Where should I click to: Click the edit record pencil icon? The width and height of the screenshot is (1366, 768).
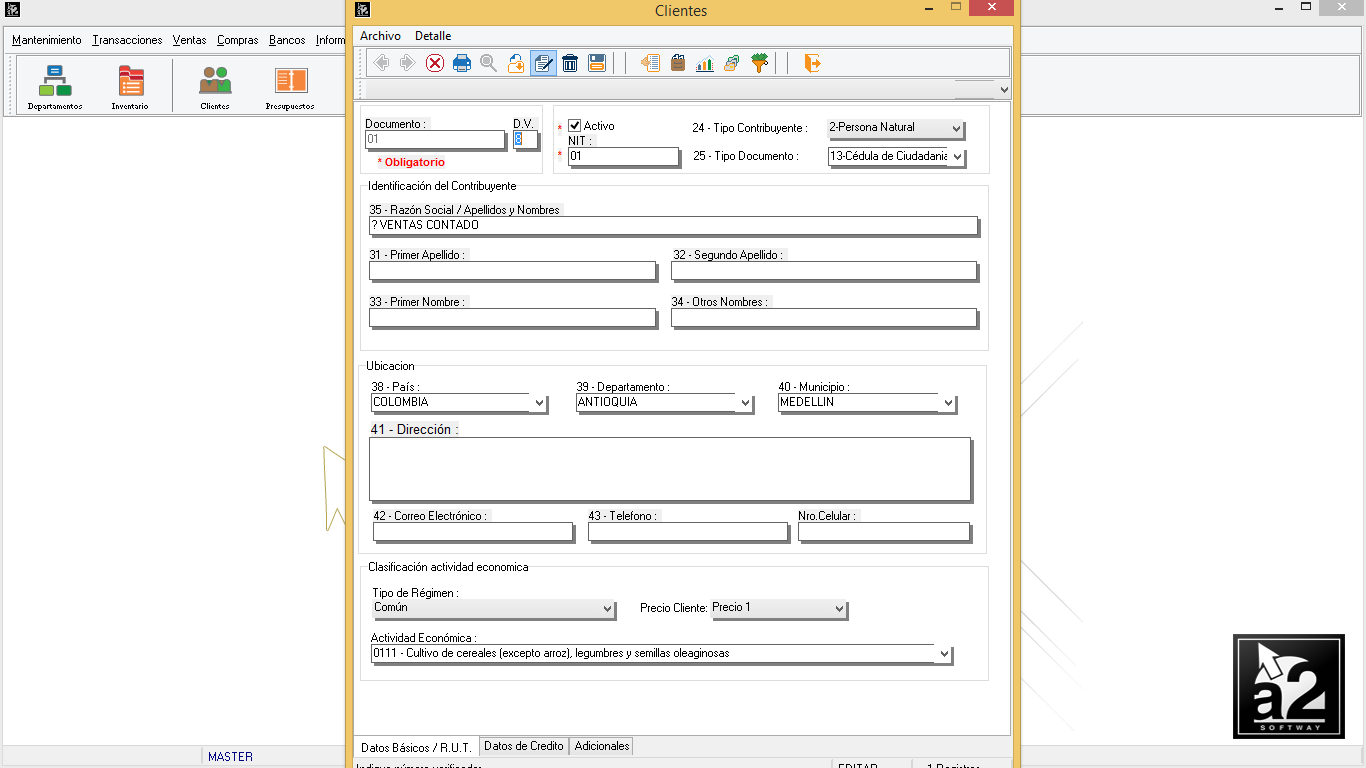coord(543,63)
